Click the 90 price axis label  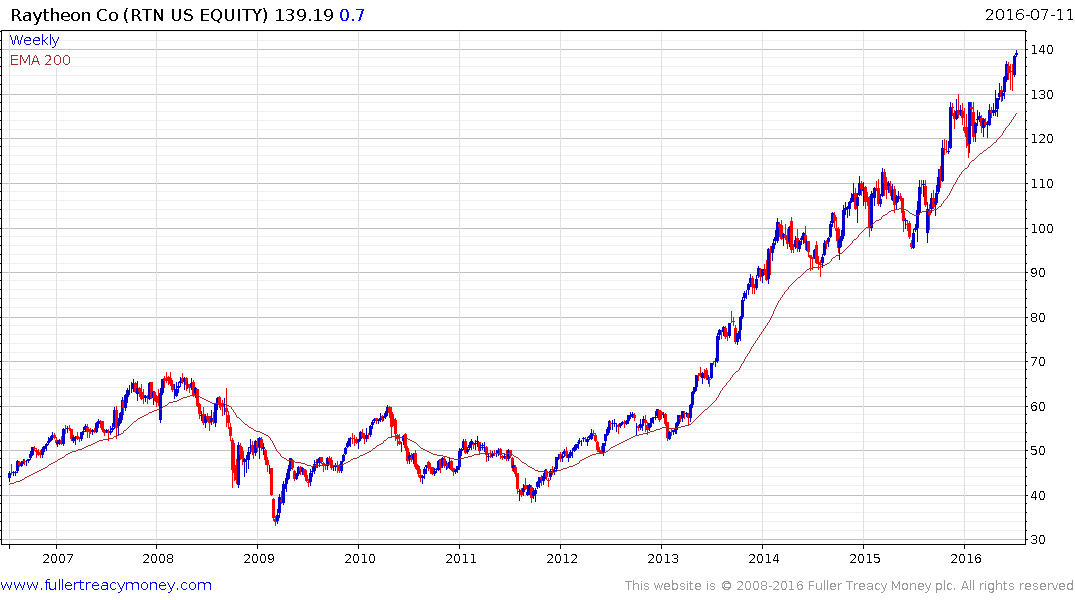pyautogui.click(x=1039, y=272)
